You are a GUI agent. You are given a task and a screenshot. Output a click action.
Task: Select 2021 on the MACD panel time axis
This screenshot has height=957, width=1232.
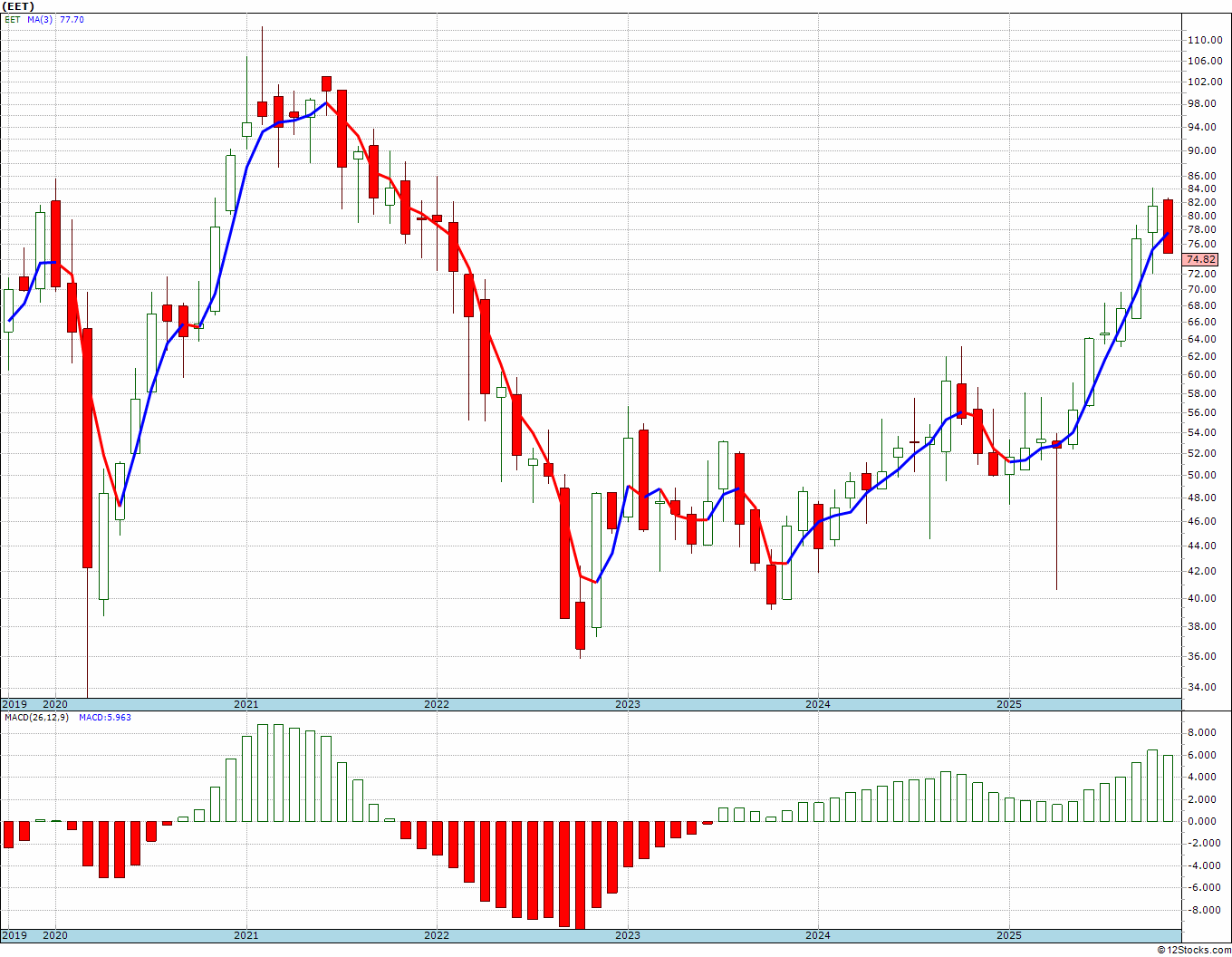tap(246, 935)
